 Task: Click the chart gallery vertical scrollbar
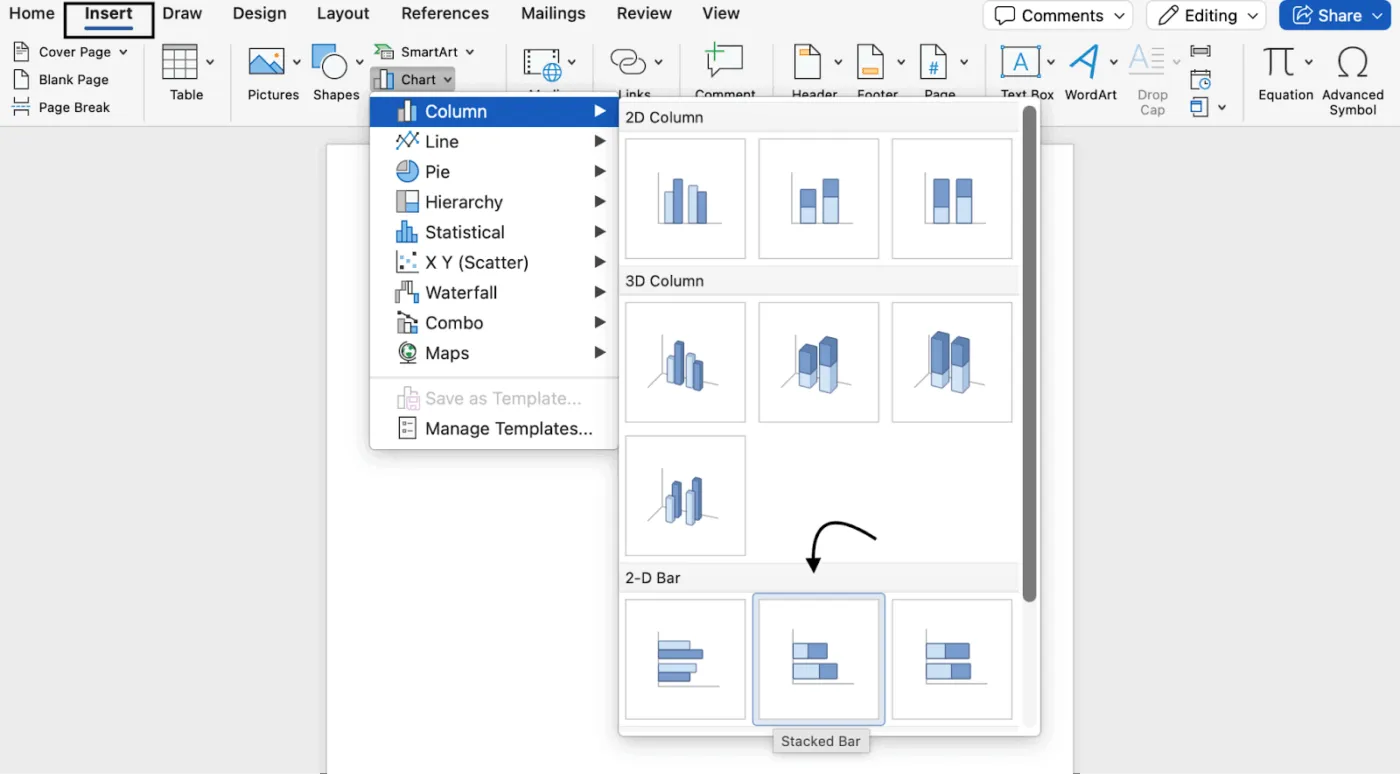[x=1030, y=354]
